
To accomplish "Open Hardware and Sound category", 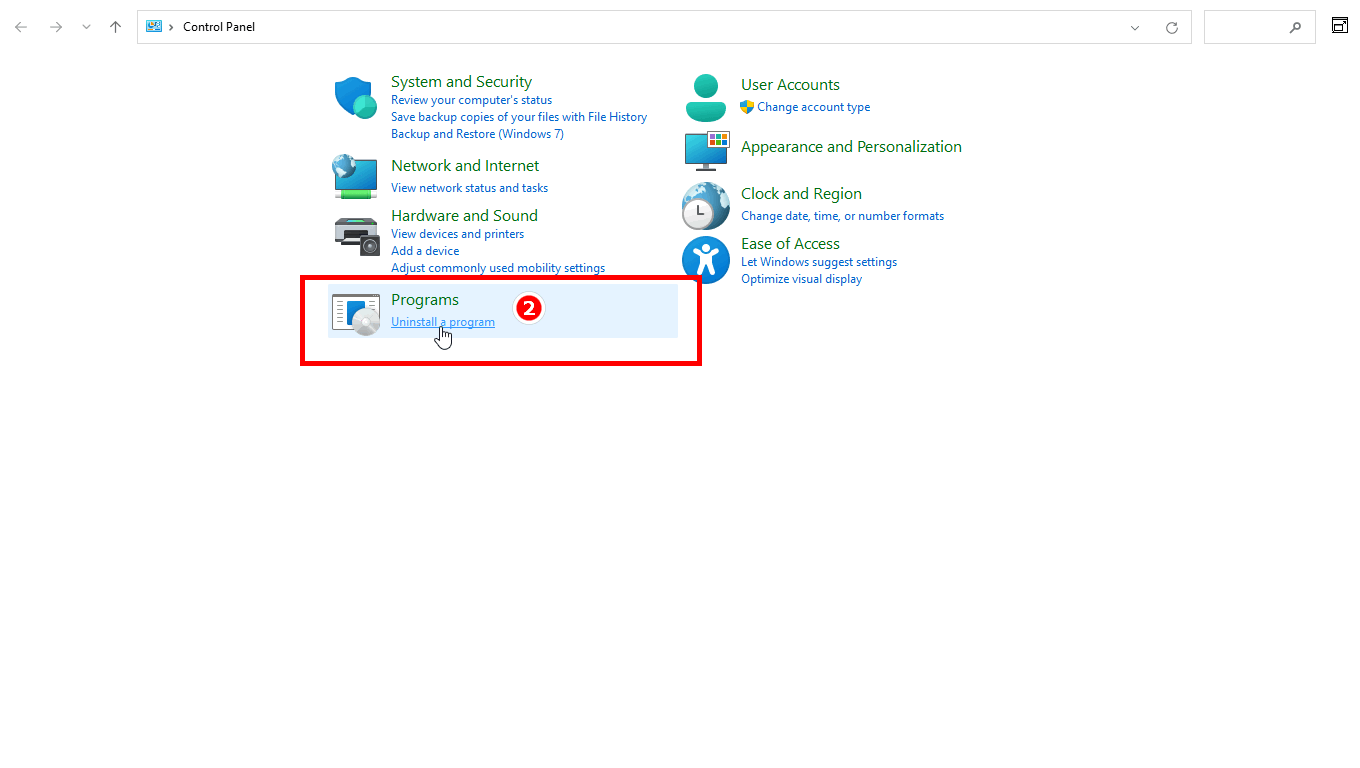I will click(x=464, y=216).
